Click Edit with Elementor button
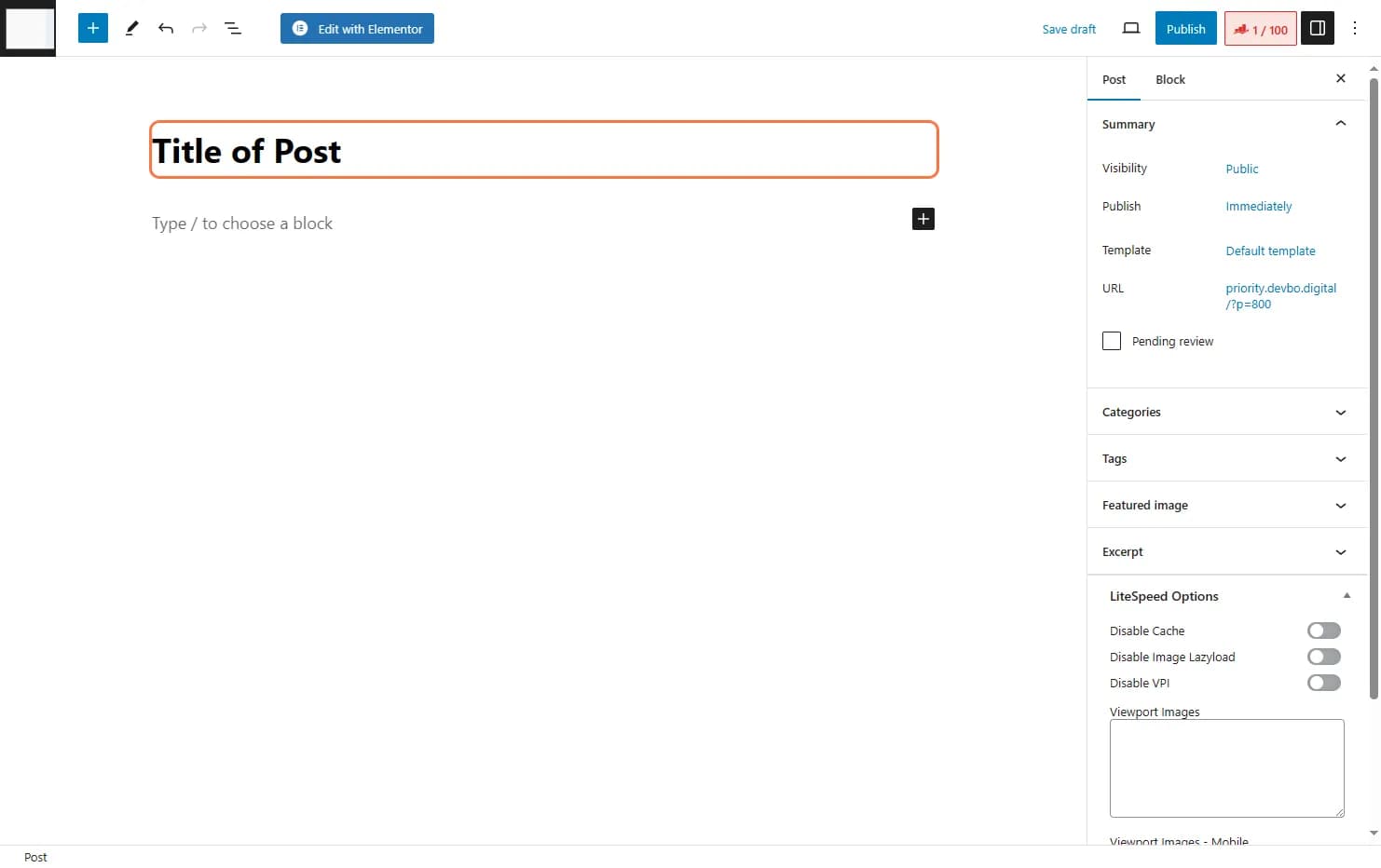The height and width of the screenshot is (868, 1381). [357, 28]
